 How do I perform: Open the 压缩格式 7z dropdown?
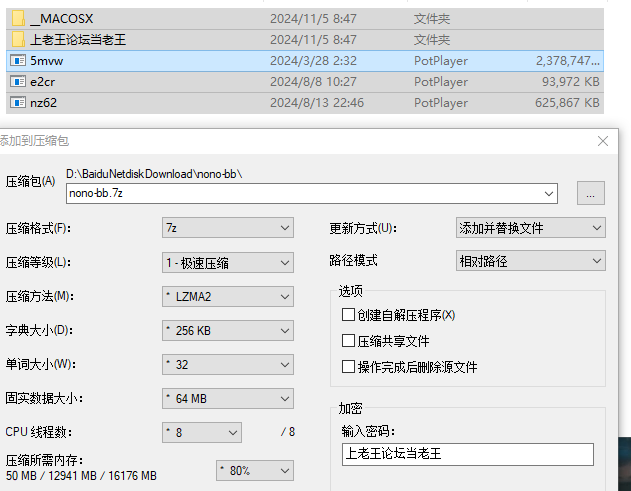[x=228, y=228]
